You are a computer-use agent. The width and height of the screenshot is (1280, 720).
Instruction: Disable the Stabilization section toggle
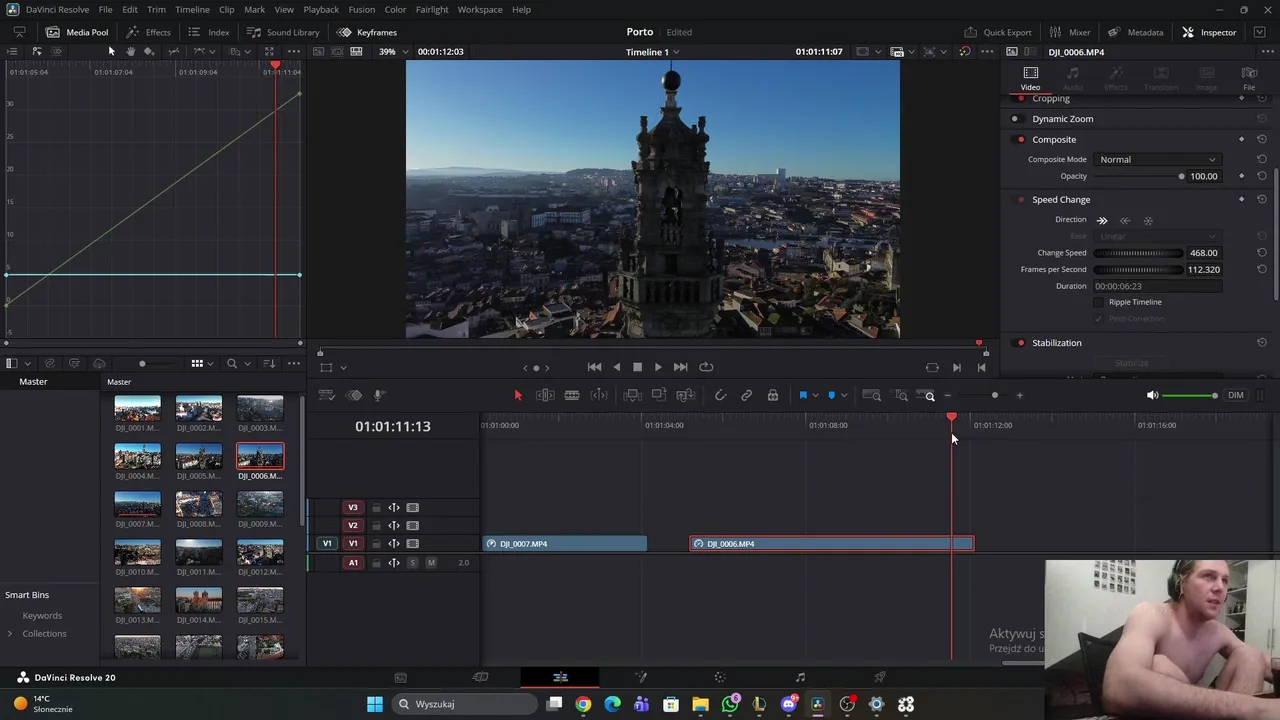[1020, 343]
